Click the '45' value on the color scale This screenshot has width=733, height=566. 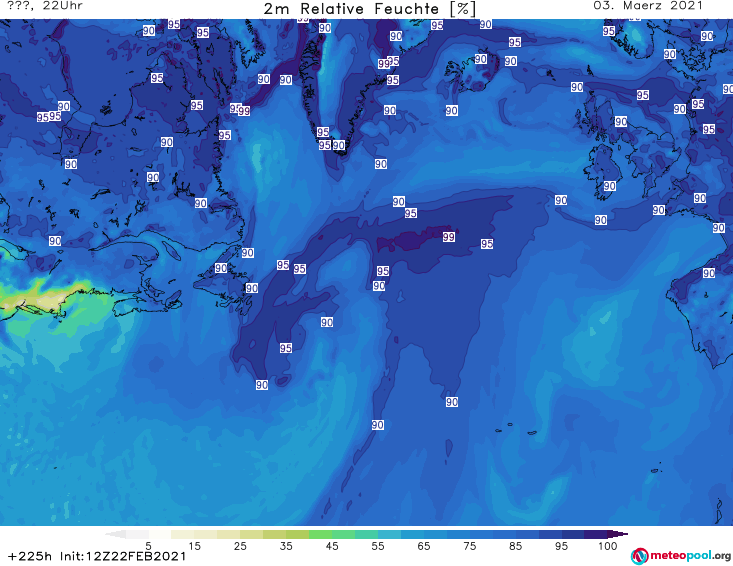point(332,546)
